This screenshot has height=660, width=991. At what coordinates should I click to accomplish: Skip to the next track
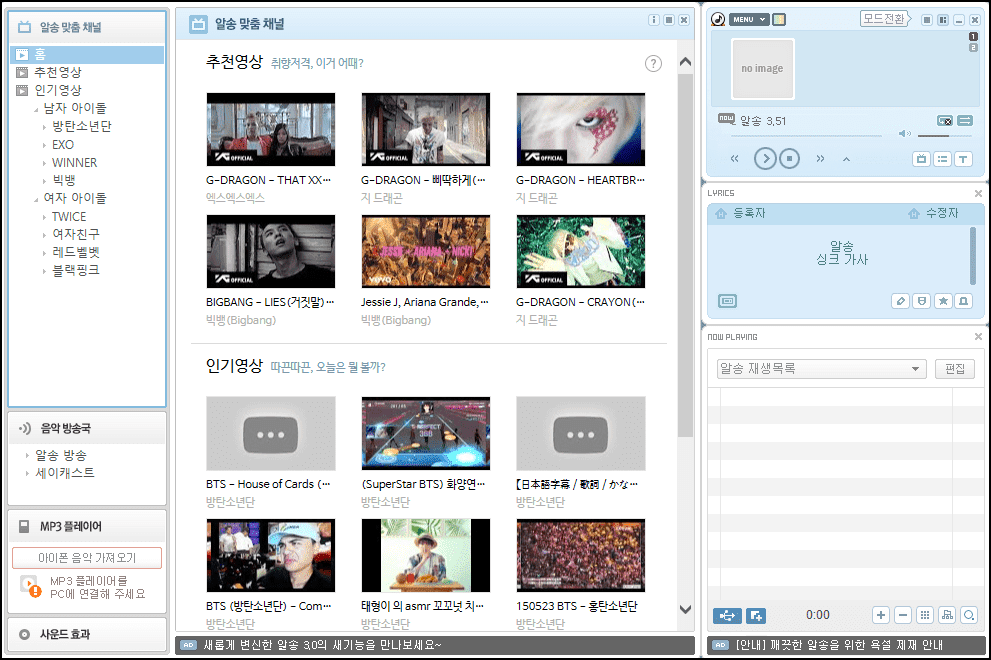[820, 159]
